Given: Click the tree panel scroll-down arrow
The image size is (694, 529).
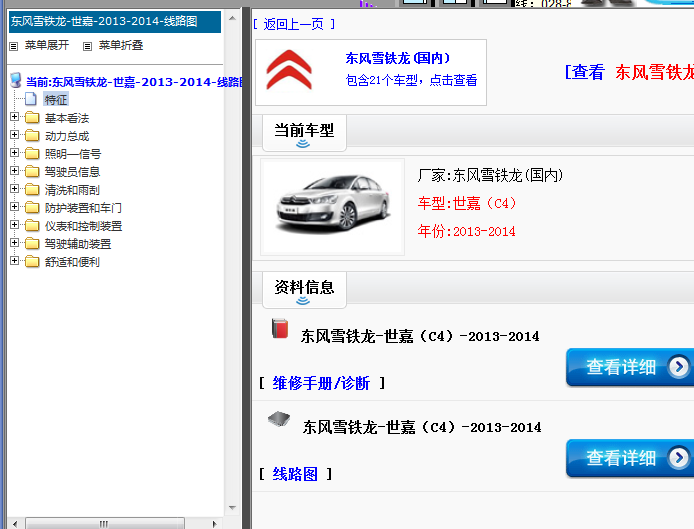Looking at the screenshot, I should pyautogui.click(x=232, y=508).
